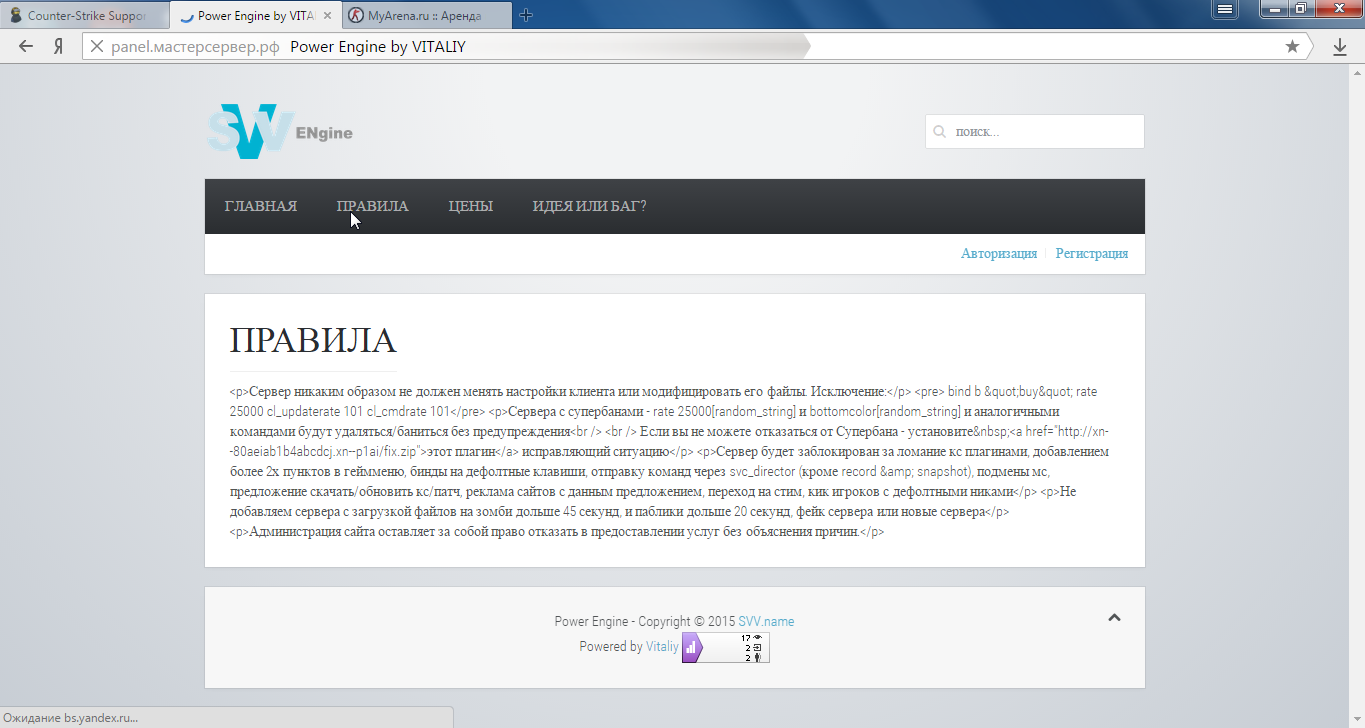Click the Регистрация link

(x=1092, y=254)
